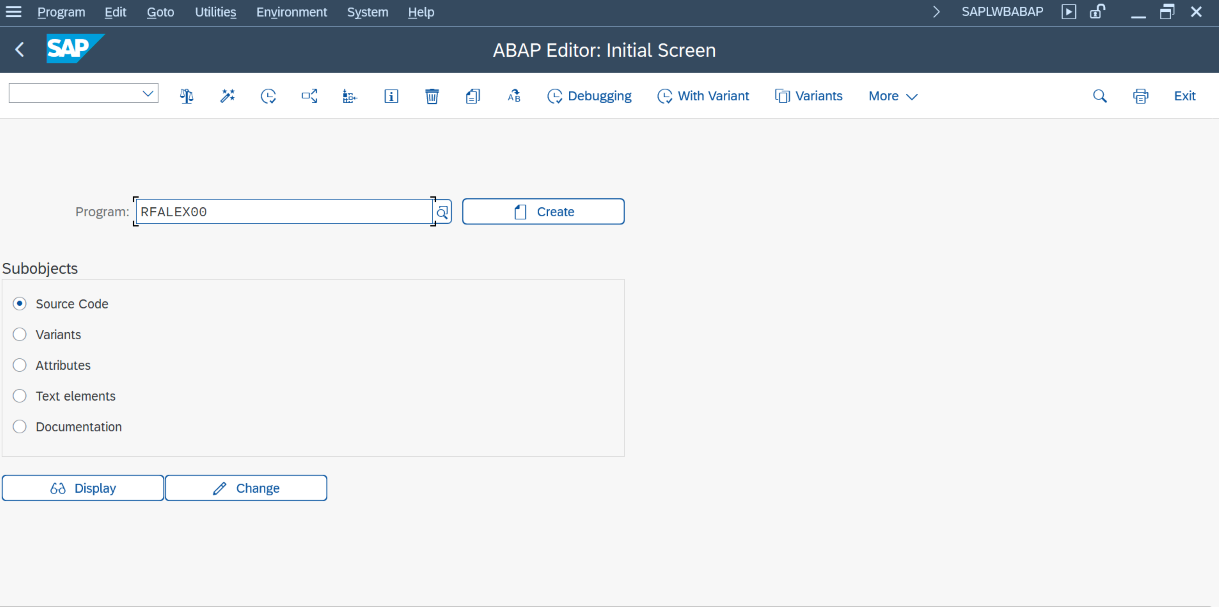1223x607 pixels.
Task: Open the Utilities menu
Action: 215,12
